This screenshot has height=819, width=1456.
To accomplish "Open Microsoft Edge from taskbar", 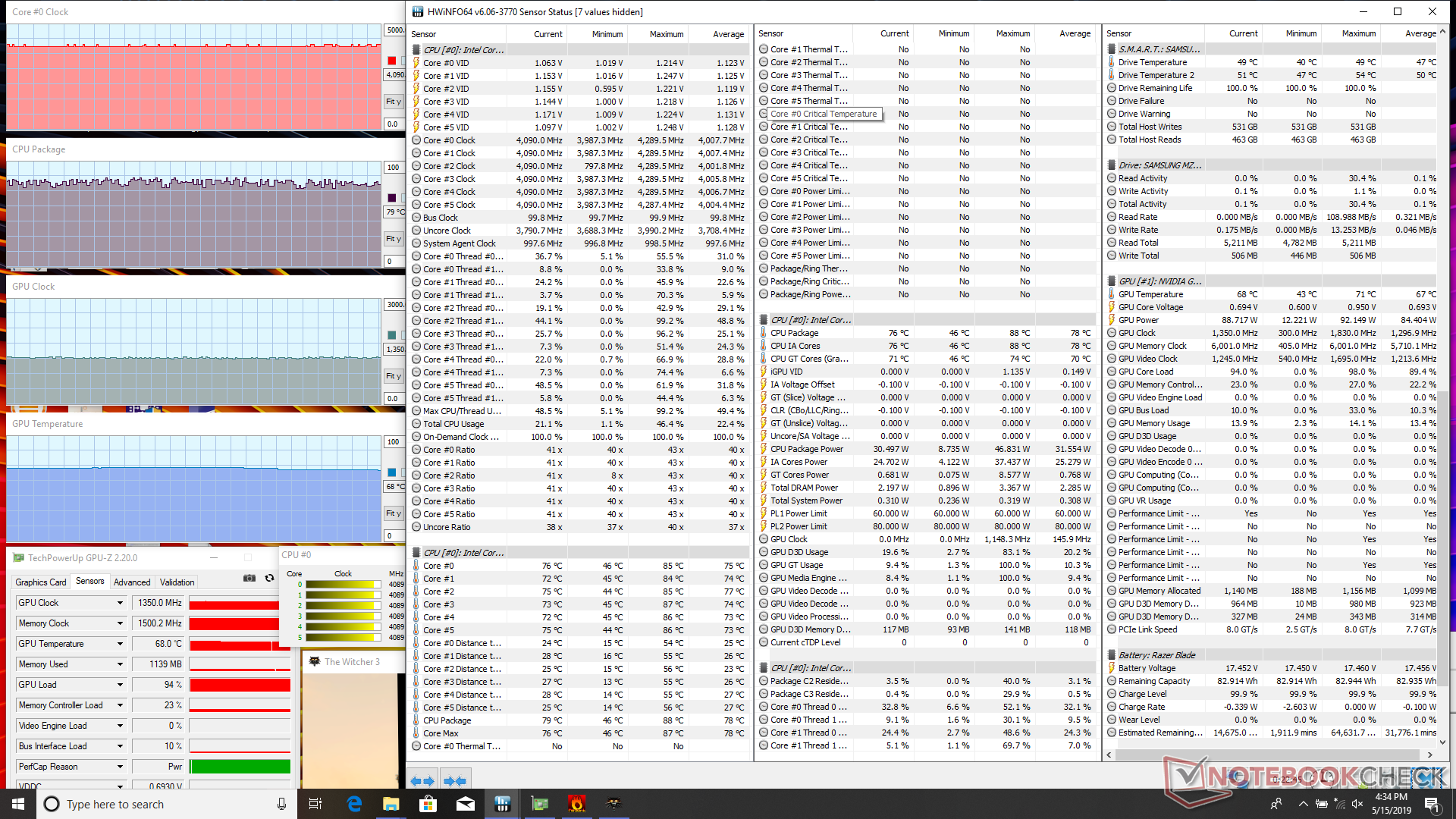I will point(354,804).
